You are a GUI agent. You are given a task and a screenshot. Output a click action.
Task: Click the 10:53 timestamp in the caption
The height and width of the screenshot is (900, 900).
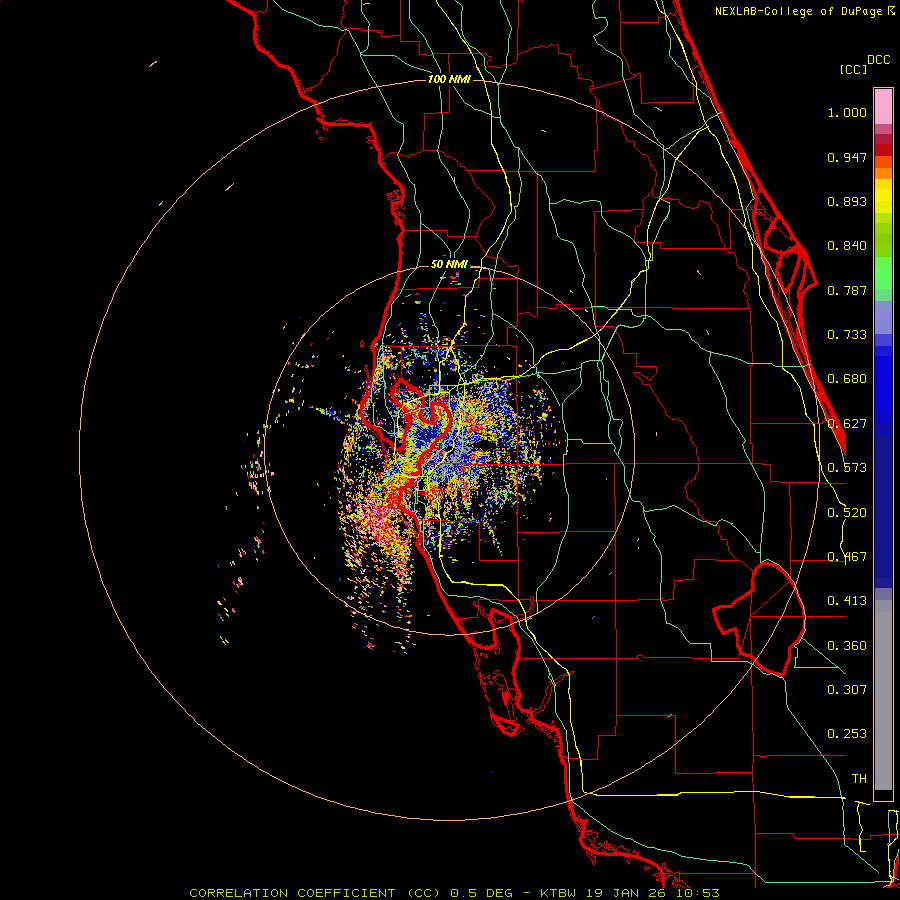[x=697, y=893]
